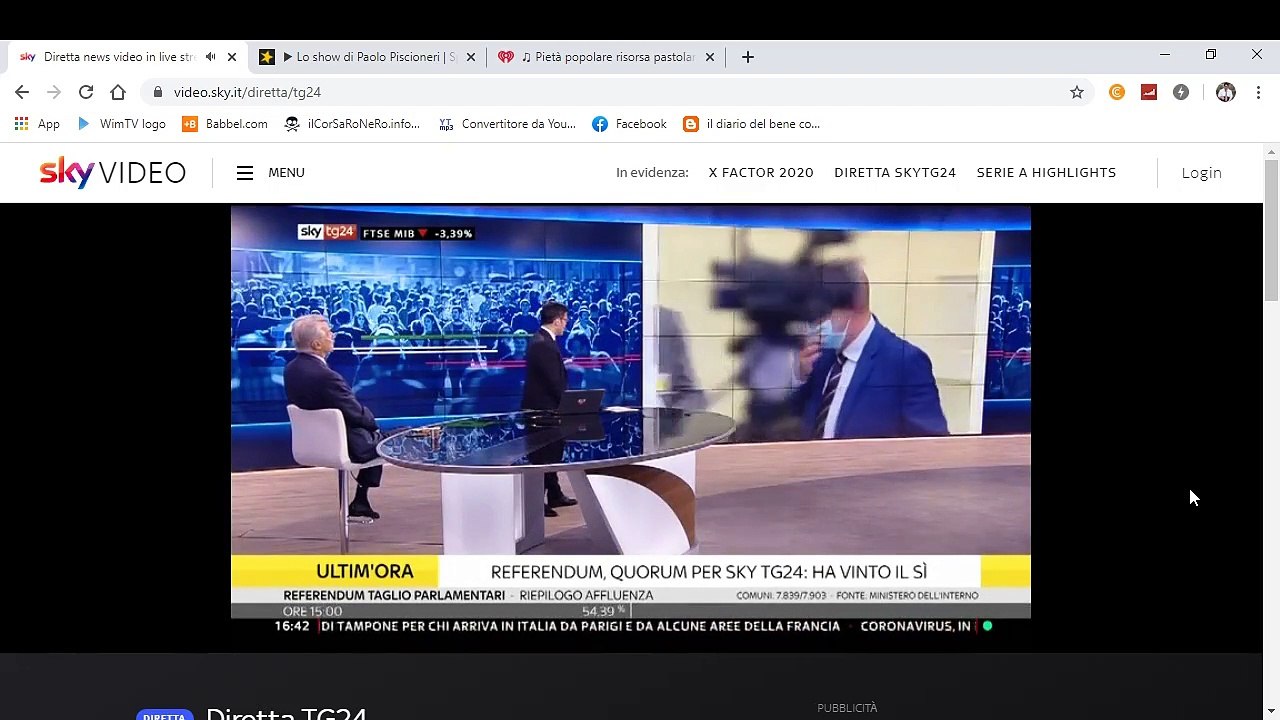1280x720 pixels.
Task: Click the In evidenza: label
Action: tap(652, 173)
